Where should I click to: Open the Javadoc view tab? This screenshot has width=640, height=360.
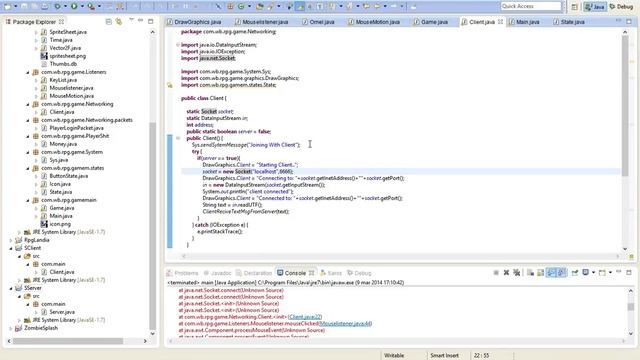pos(218,273)
